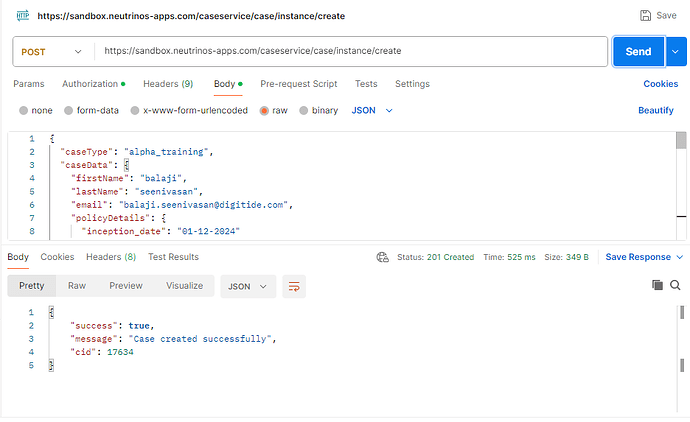Open the request Settings tab
Screen dimensions: 690x422
412,84
